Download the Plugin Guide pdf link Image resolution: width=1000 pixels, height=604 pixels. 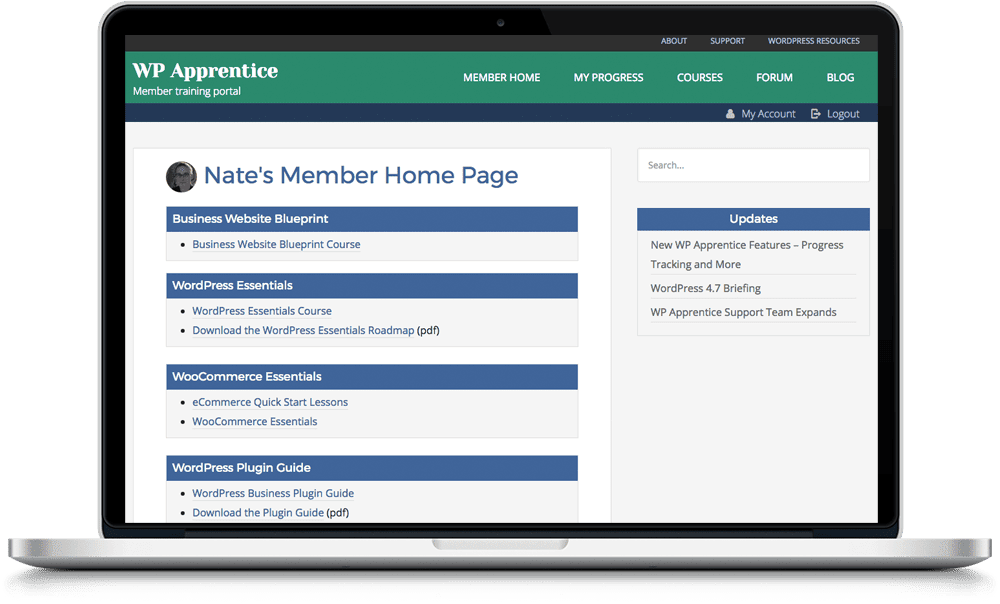click(258, 513)
